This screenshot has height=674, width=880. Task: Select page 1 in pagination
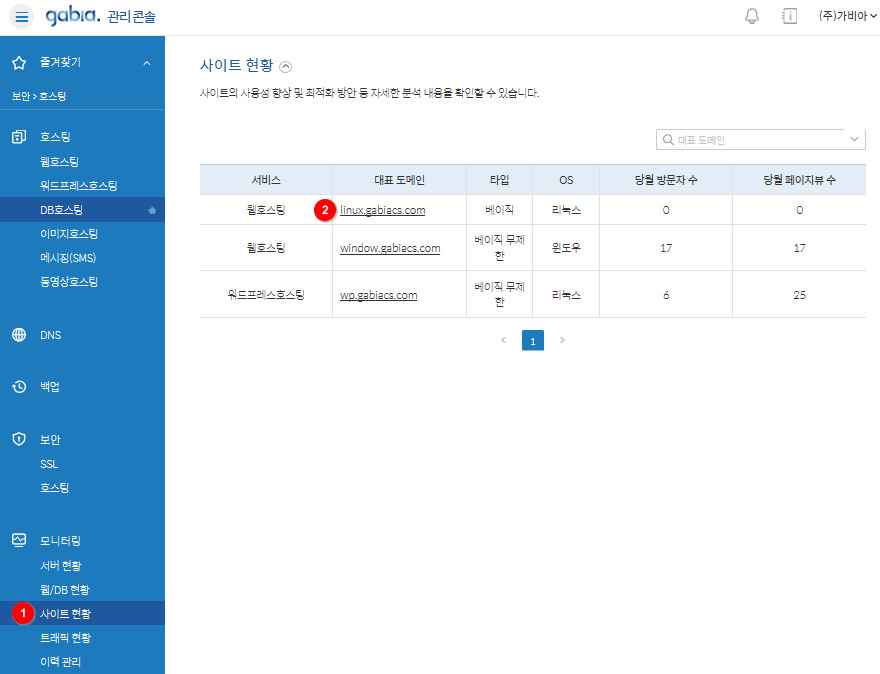point(533,341)
